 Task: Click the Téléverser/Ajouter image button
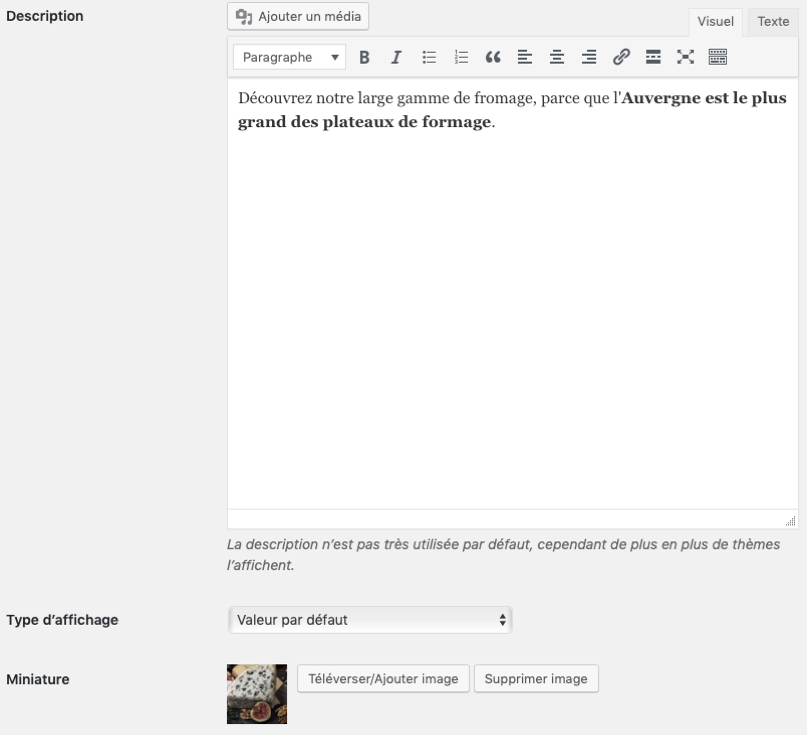383,679
